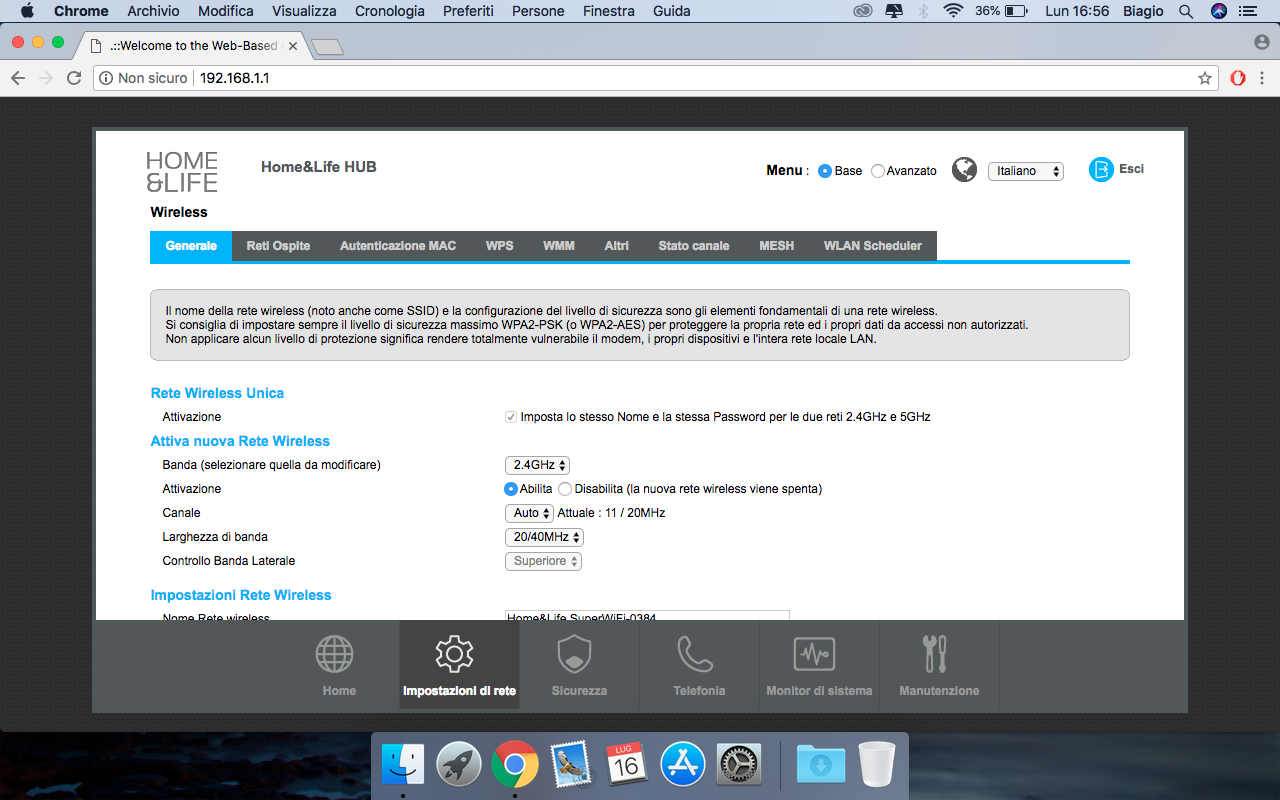Click the language globe icon
The image size is (1280, 800).
pos(964,170)
